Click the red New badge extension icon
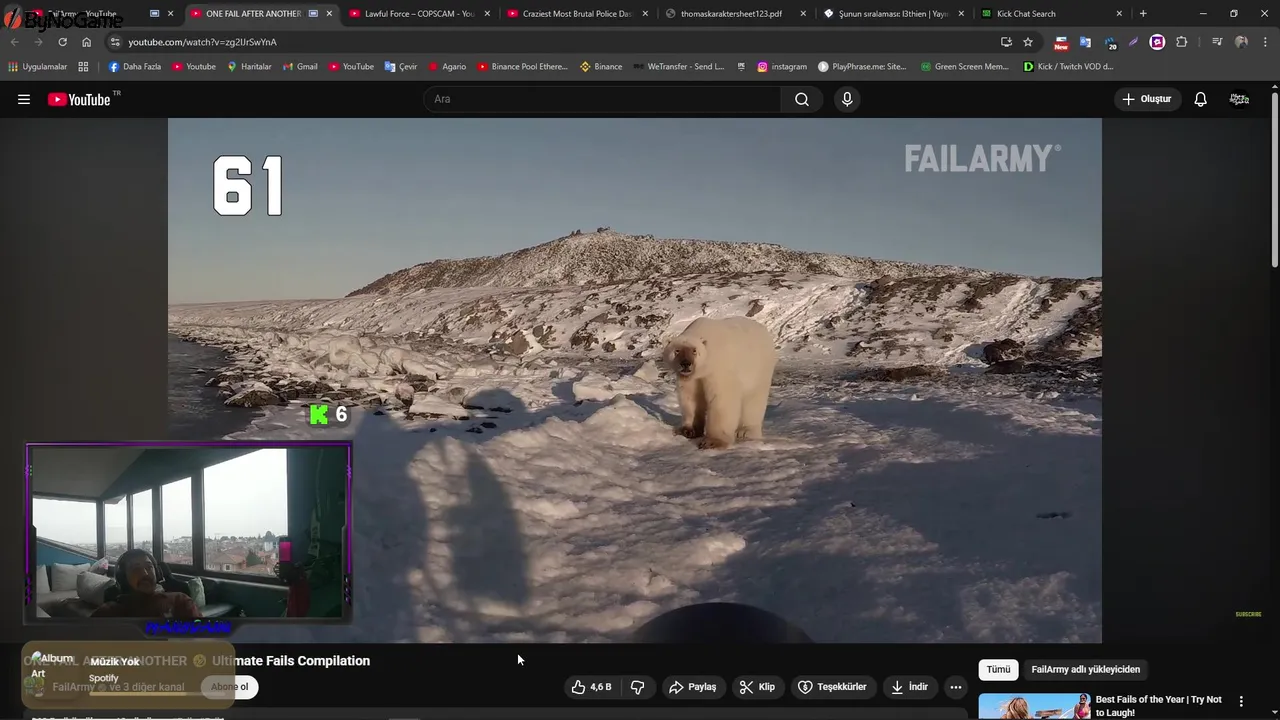Image resolution: width=1280 pixels, height=720 pixels. click(x=1061, y=43)
